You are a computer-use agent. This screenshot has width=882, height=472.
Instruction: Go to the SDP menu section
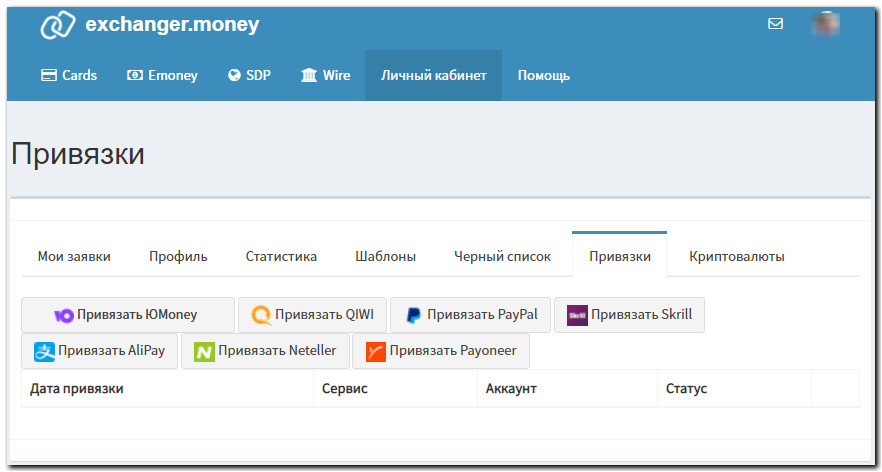click(249, 75)
